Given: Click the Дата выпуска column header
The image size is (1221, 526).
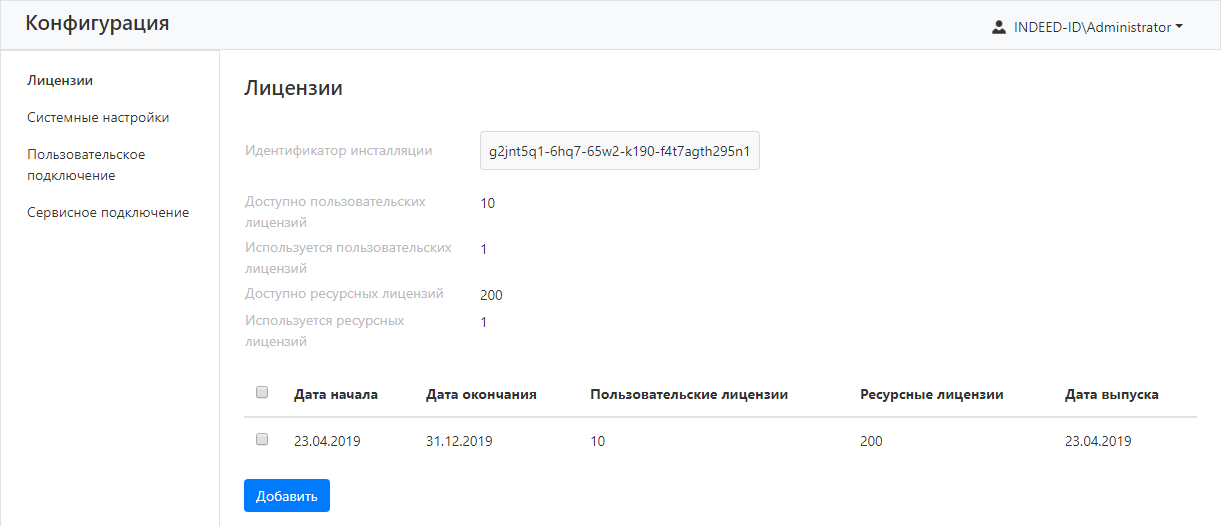Looking at the screenshot, I should [1111, 394].
